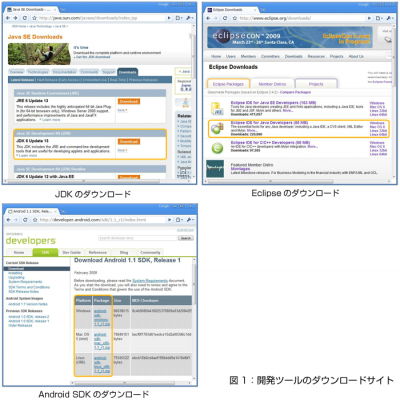Open Dev Guide tab on Android developers
Screen dimensions: 400x406
click(x=72, y=252)
